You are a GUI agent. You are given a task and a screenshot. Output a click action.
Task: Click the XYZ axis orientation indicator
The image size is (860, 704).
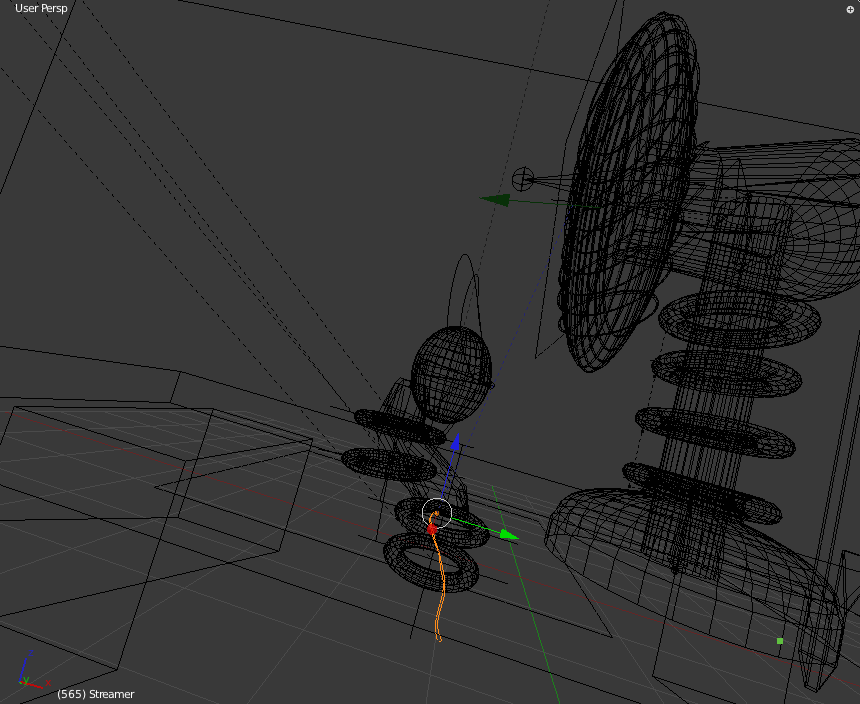point(33,670)
